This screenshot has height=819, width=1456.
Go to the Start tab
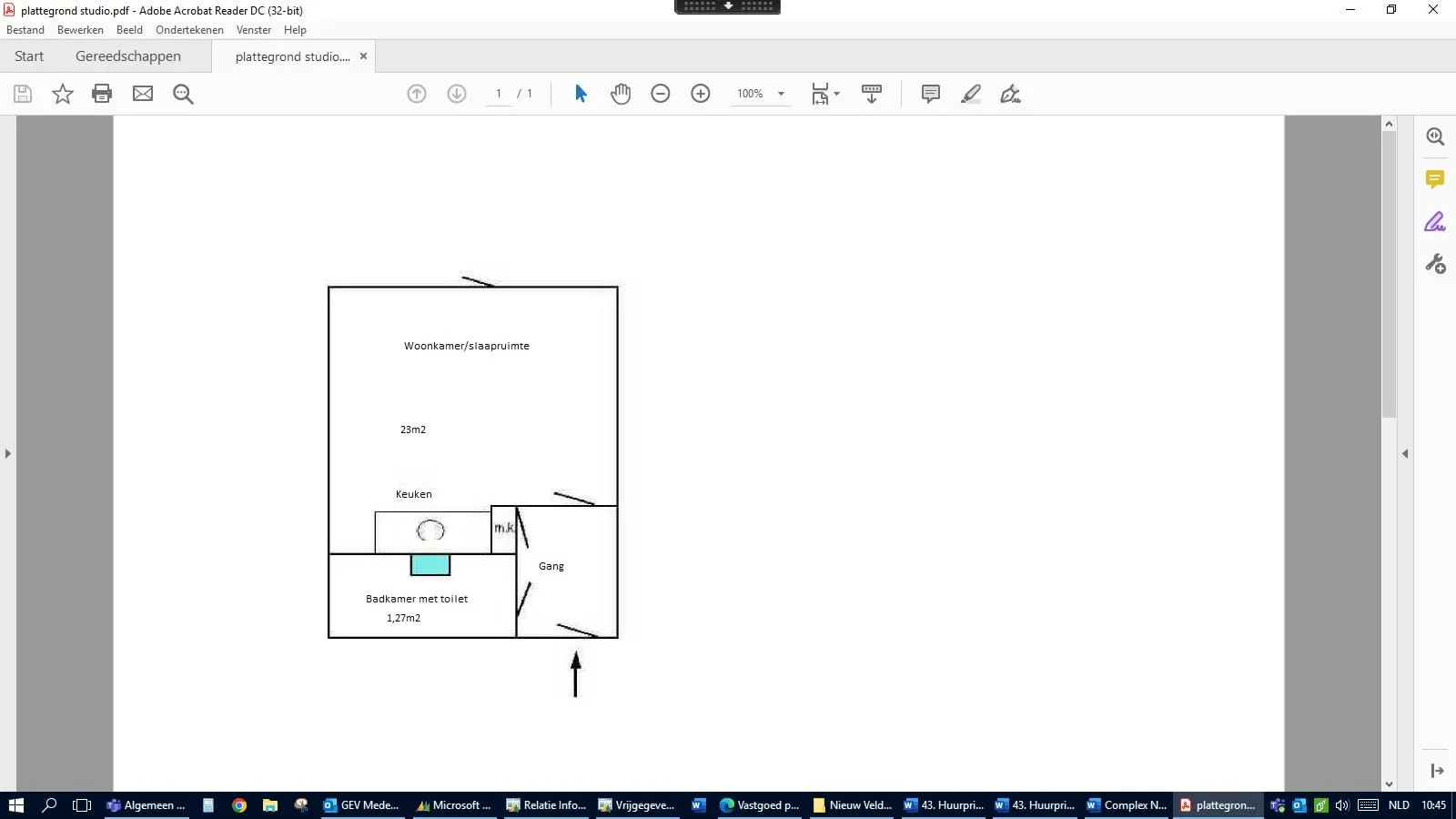pyautogui.click(x=29, y=56)
